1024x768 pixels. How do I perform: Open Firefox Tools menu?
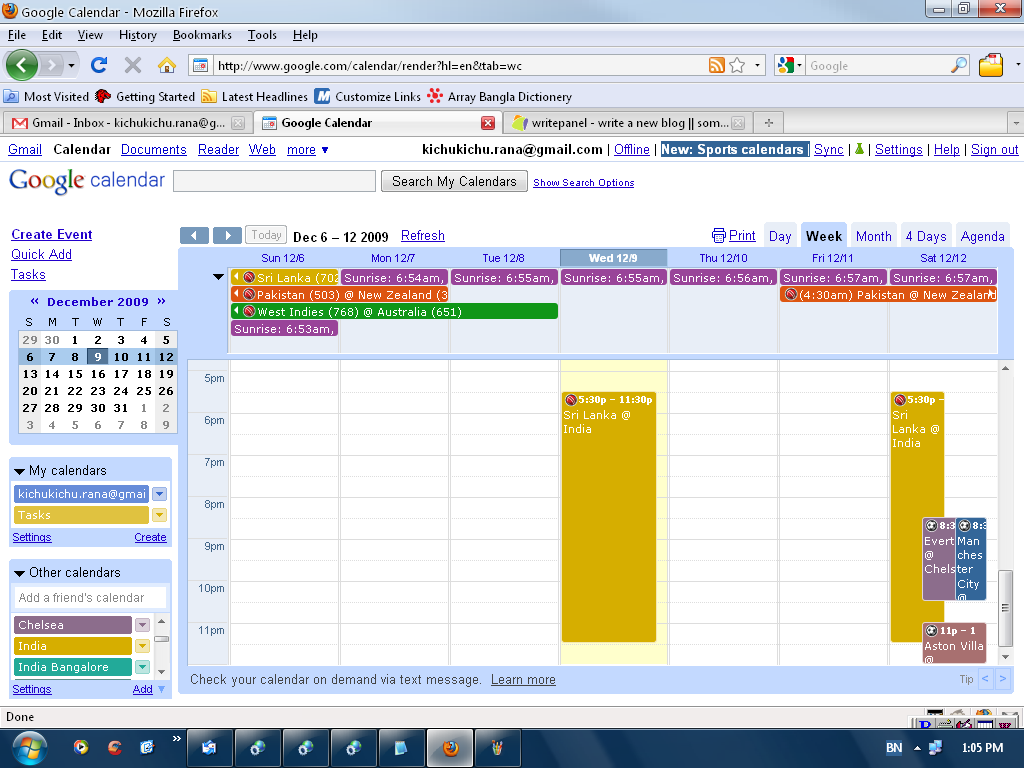pos(262,35)
